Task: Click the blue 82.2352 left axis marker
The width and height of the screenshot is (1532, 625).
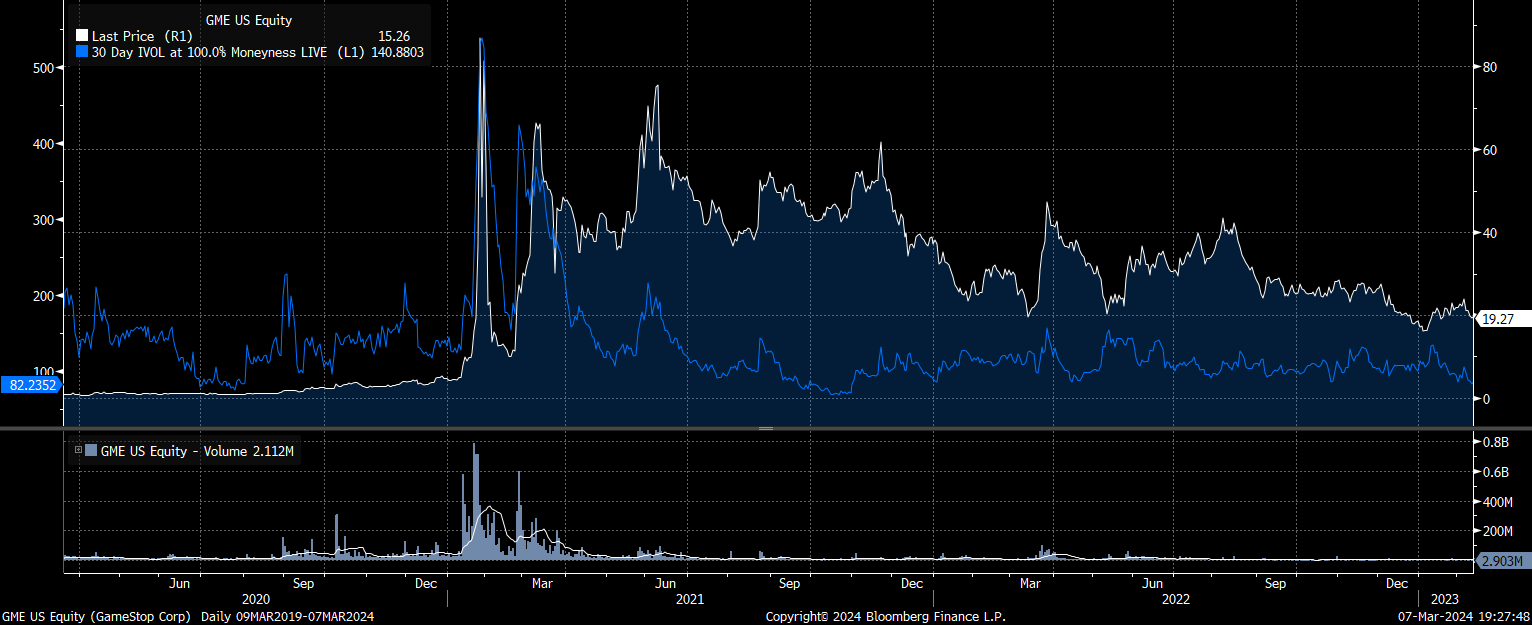Action: click(x=32, y=385)
